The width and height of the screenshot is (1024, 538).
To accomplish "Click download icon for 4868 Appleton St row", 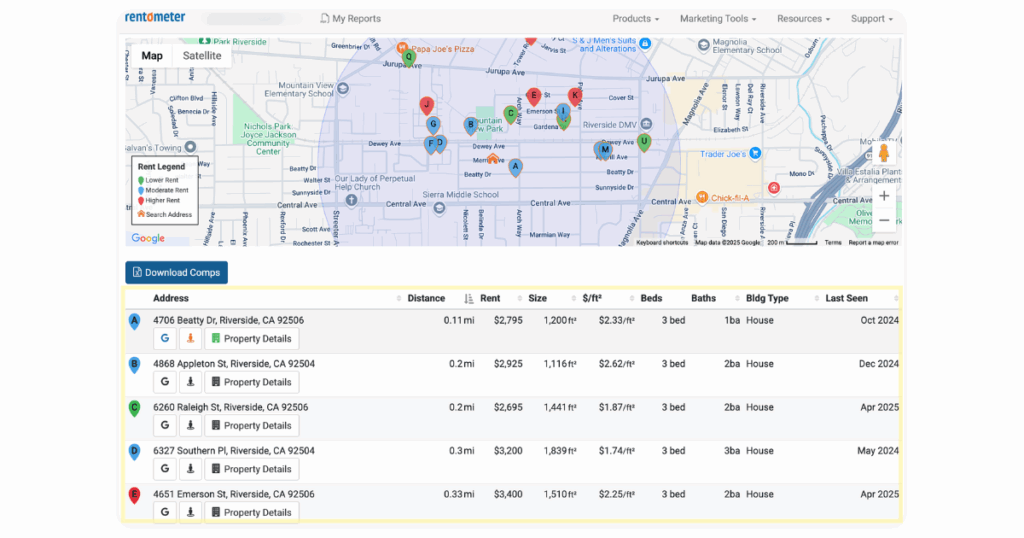I will tap(190, 382).
